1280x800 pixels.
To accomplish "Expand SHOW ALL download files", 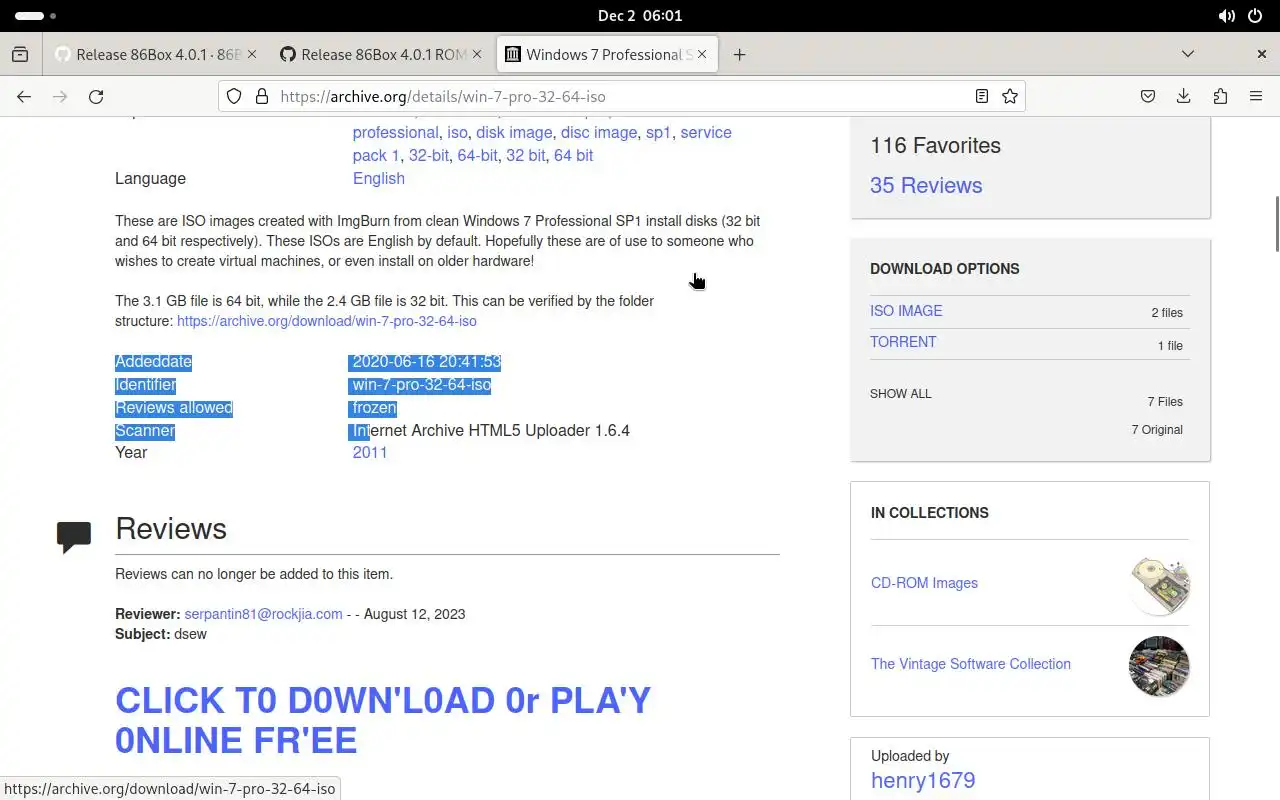I will [x=900, y=394].
